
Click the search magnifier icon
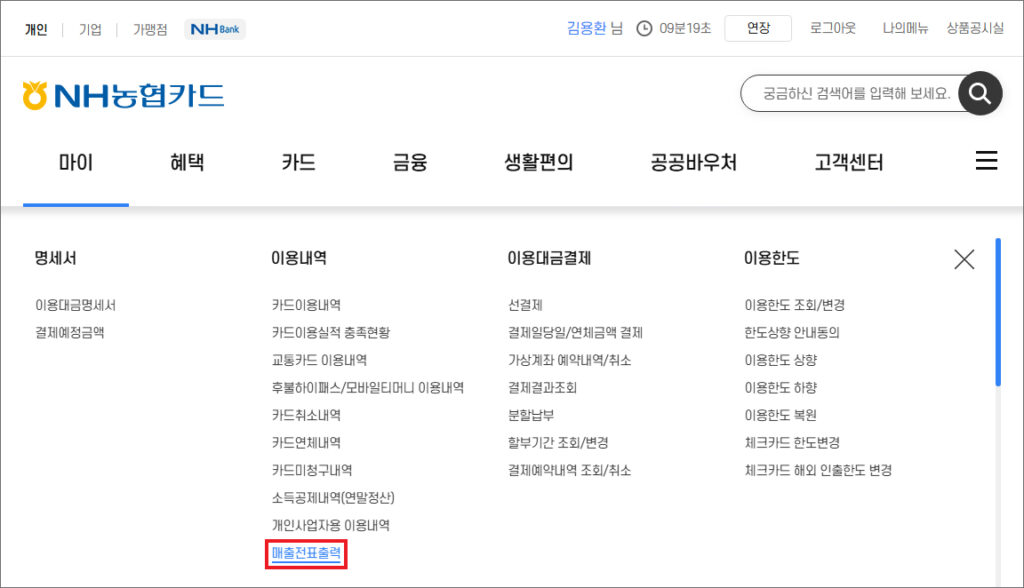(980, 93)
